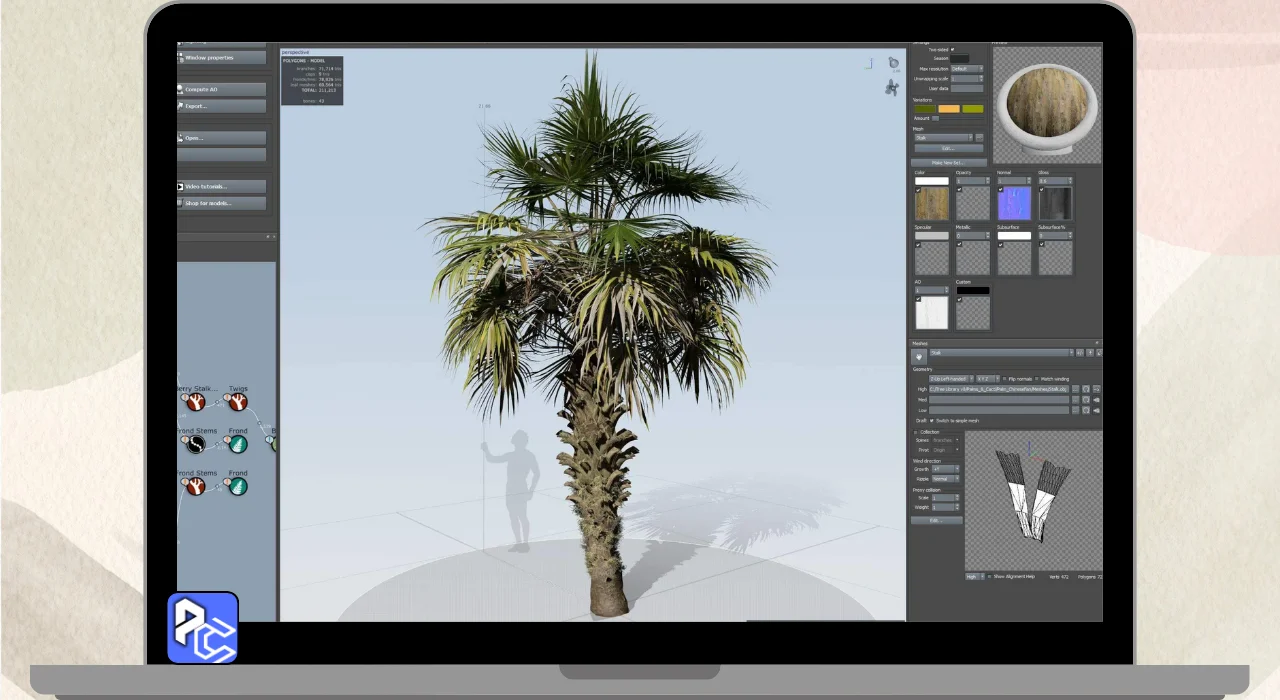Image resolution: width=1280 pixels, height=700 pixels.
Task: Click the Berry Stalk node icon
Action: pyautogui.click(x=194, y=402)
